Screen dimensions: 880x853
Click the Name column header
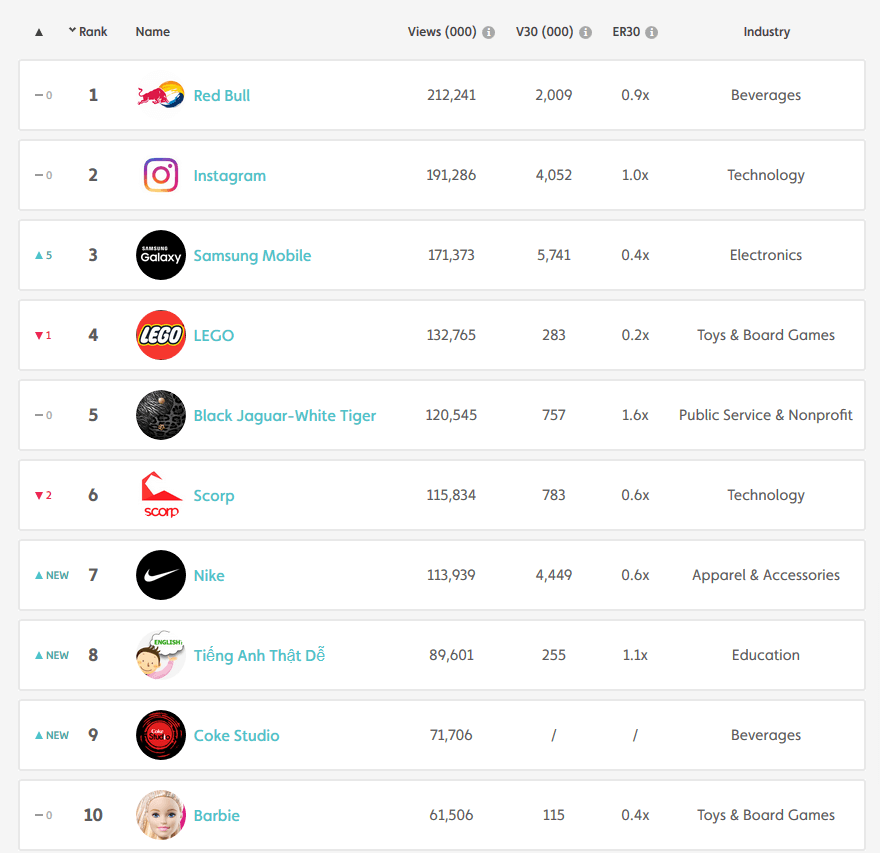(153, 31)
